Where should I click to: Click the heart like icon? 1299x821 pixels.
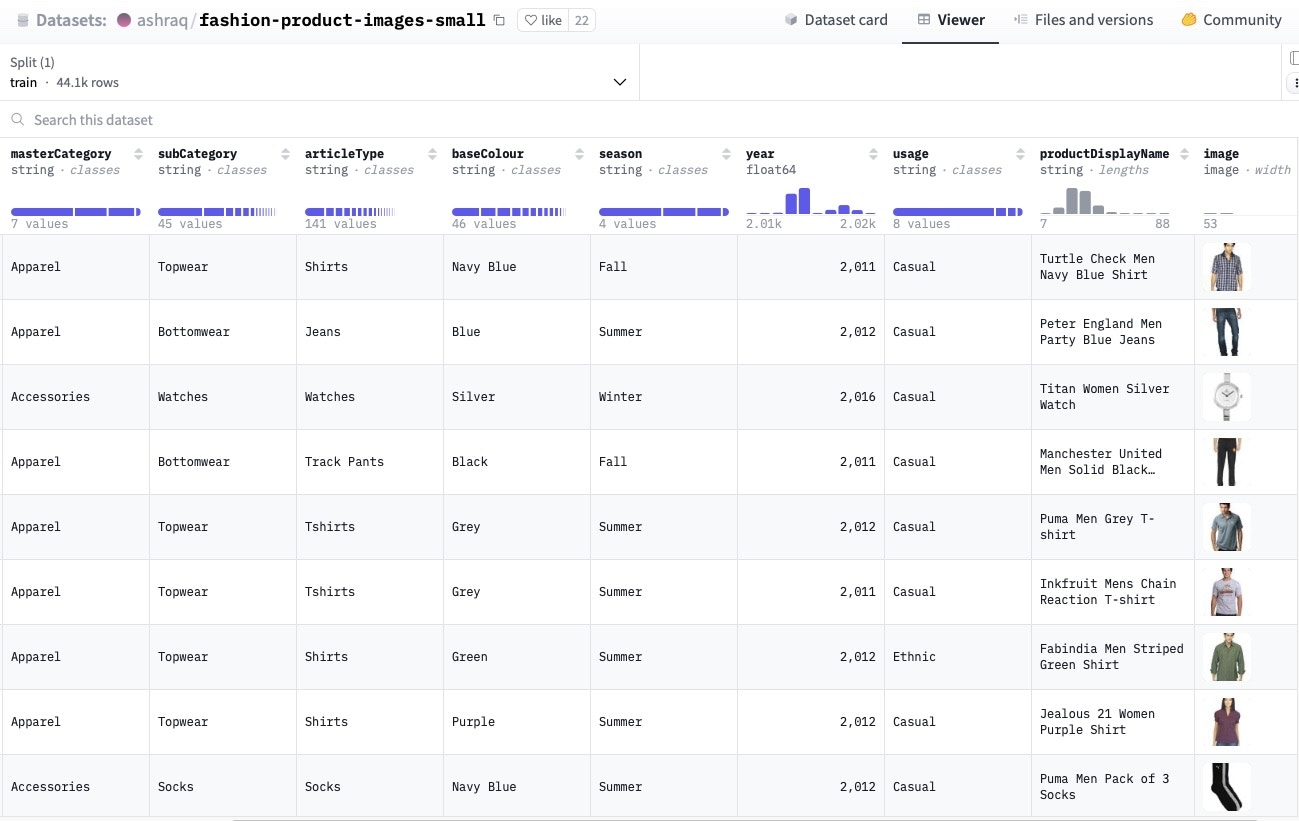point(531,20)
